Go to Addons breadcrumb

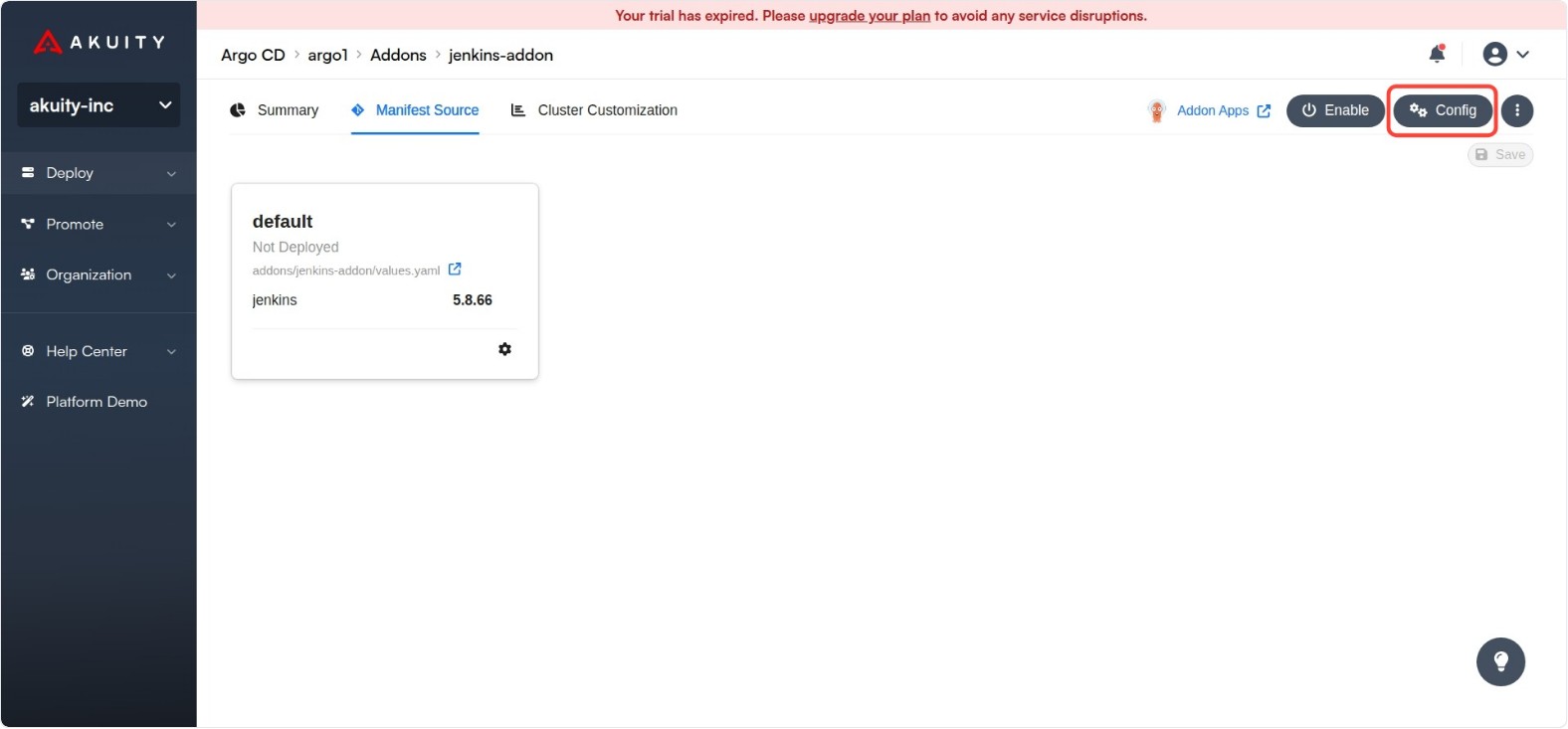click(398, 55)
